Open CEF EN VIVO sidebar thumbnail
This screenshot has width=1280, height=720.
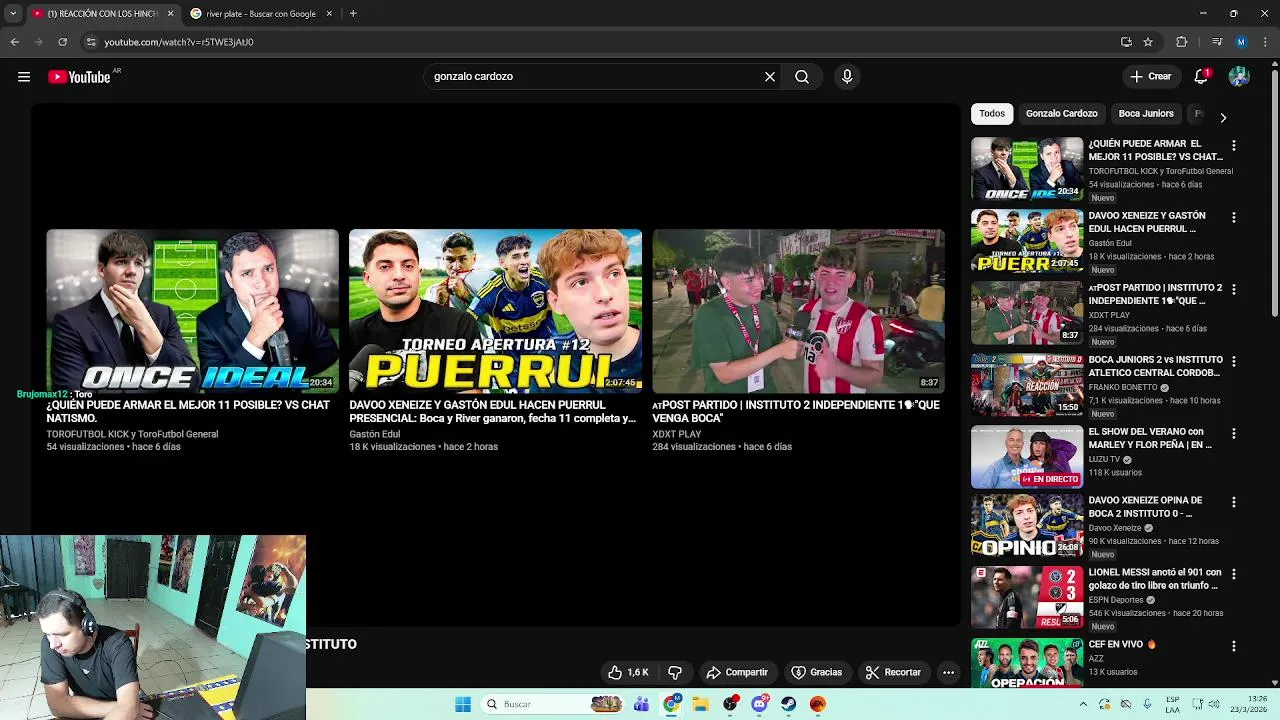pos(1027,663)
